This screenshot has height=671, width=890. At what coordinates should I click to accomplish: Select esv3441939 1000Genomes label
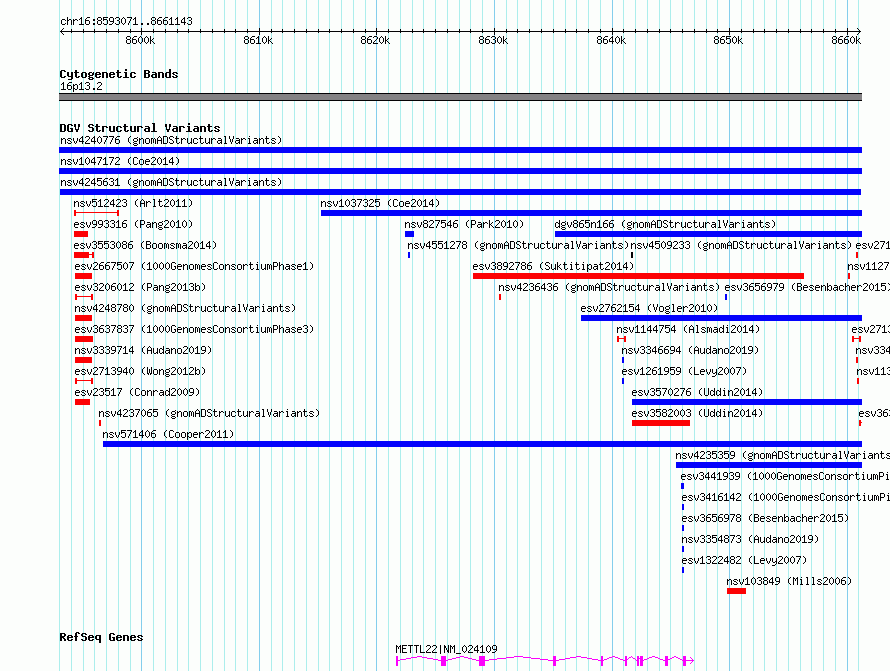tap(785, 476)
